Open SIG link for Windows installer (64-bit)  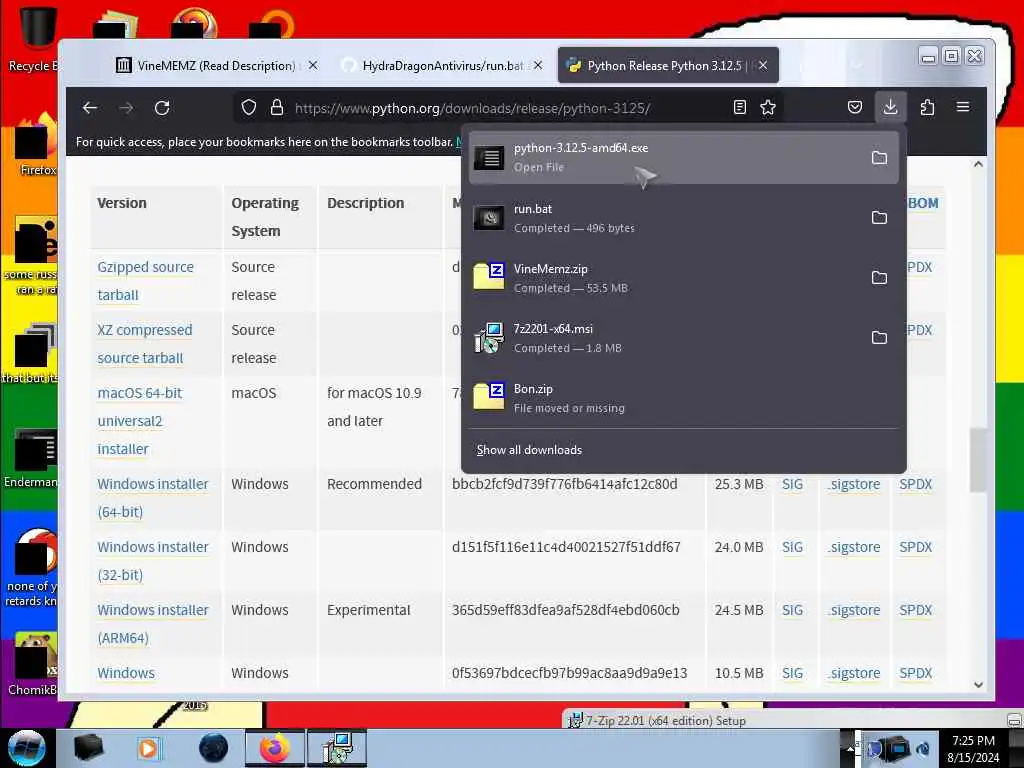[x=792, y=484]
